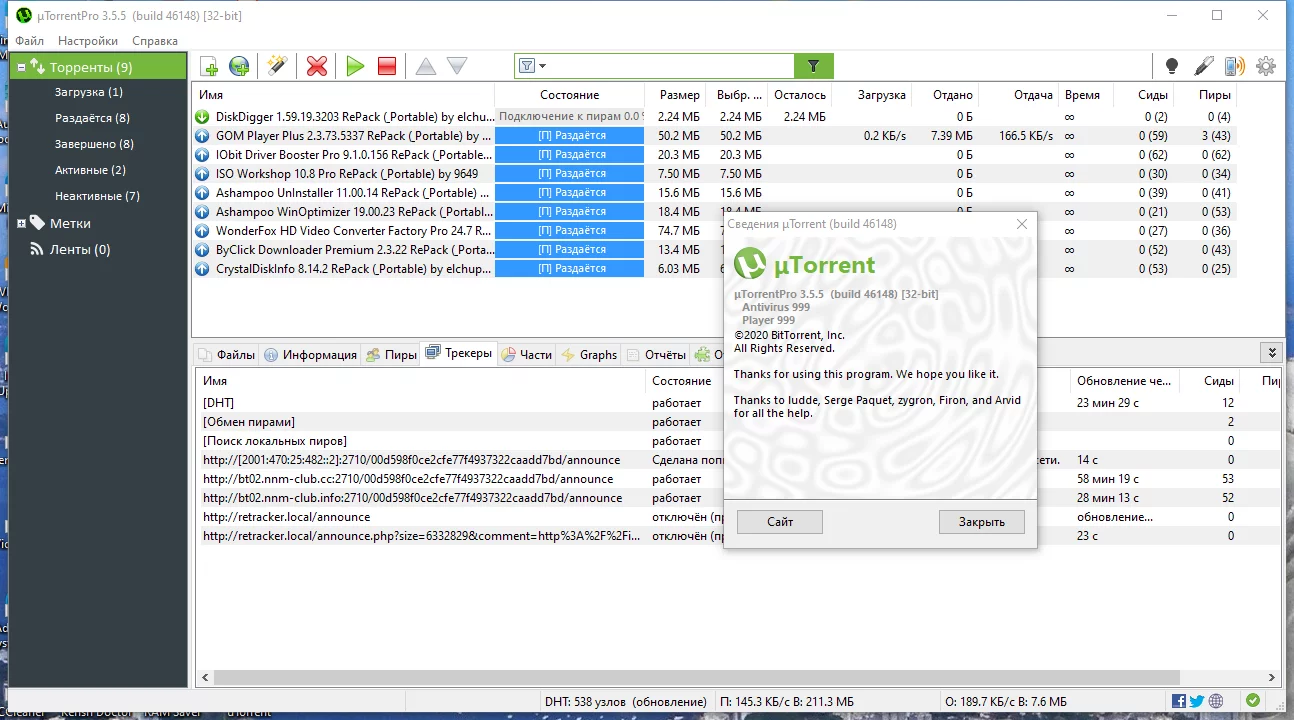Open the search filter dropdown arrow

[x=543, y=66]
